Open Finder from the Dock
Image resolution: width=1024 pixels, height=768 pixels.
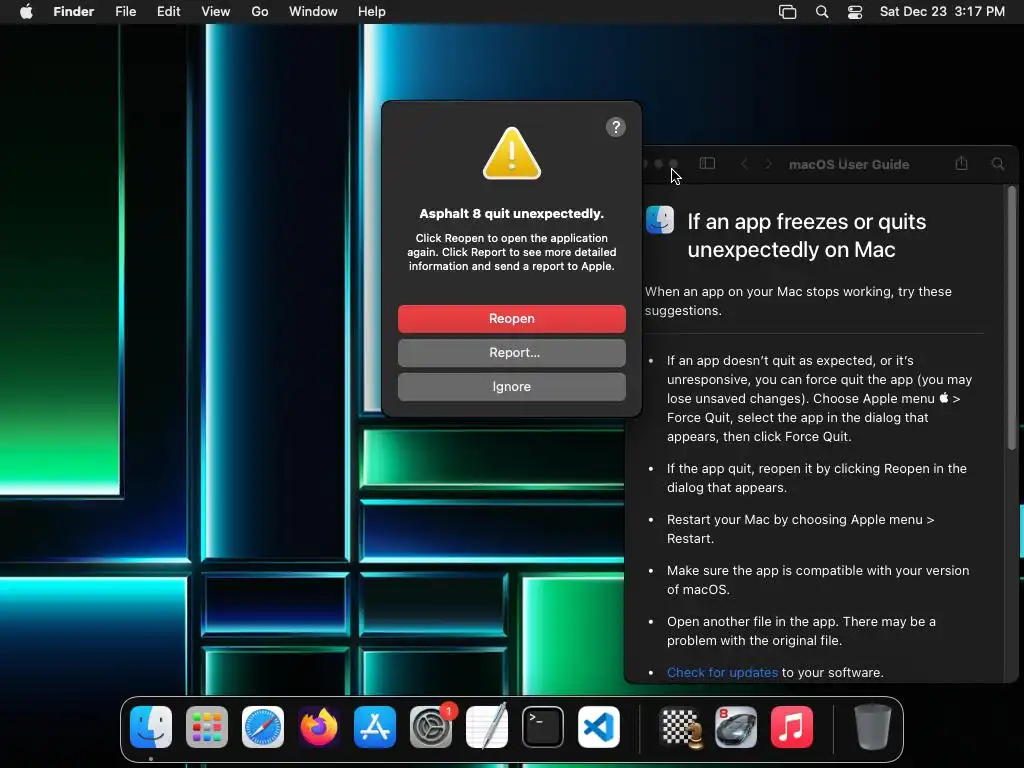(151, 727)
